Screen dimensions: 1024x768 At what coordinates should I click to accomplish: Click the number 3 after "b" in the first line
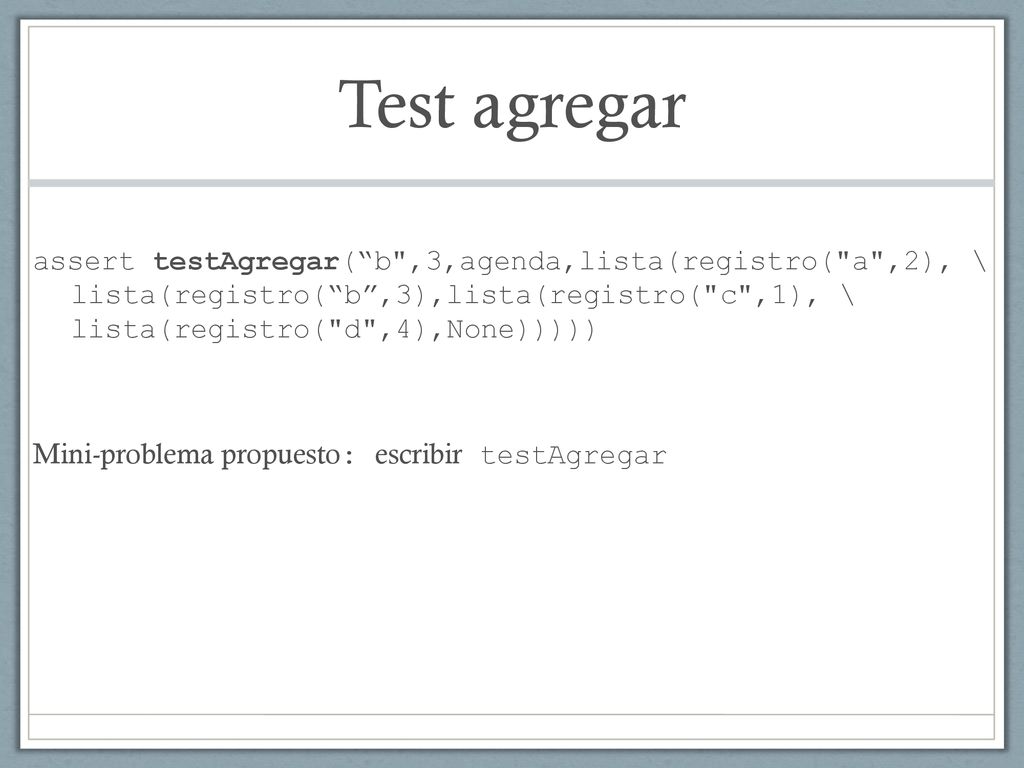434,261
